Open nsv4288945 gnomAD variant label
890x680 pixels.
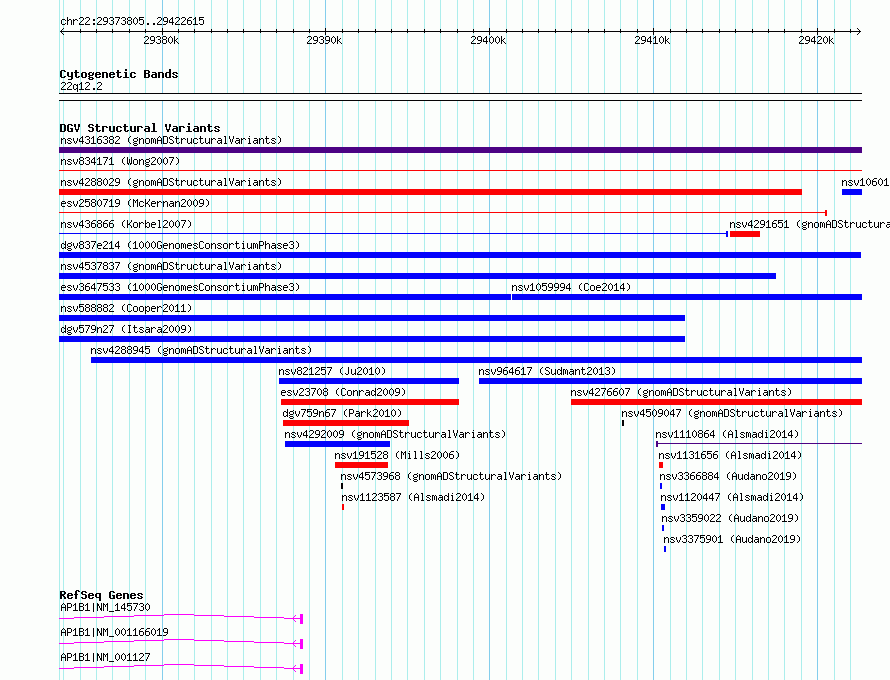(201, 350)
